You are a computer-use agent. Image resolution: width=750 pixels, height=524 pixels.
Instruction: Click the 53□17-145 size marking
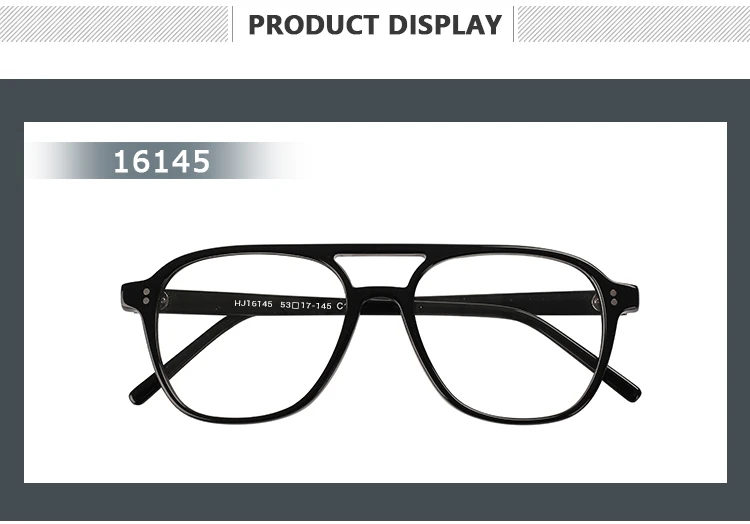pyautogui.click(x=306, y=305)
